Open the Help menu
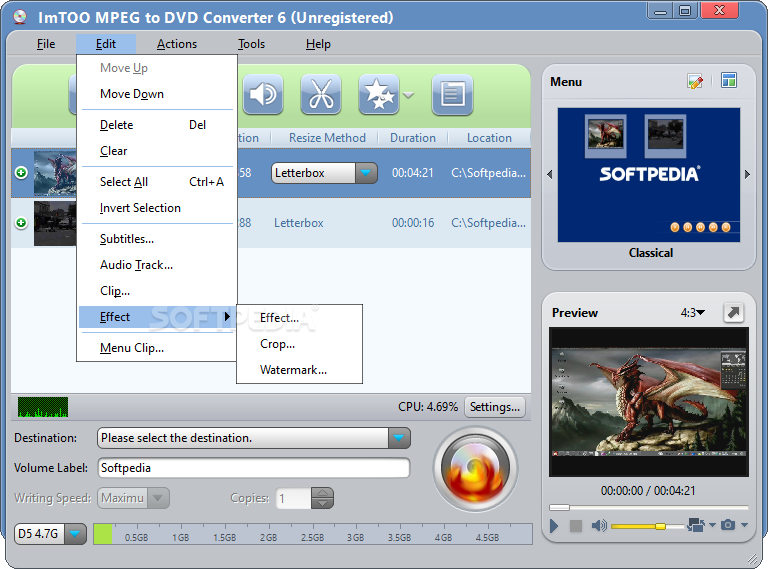Viewport: 768px width, 569px height. (318, 44)
